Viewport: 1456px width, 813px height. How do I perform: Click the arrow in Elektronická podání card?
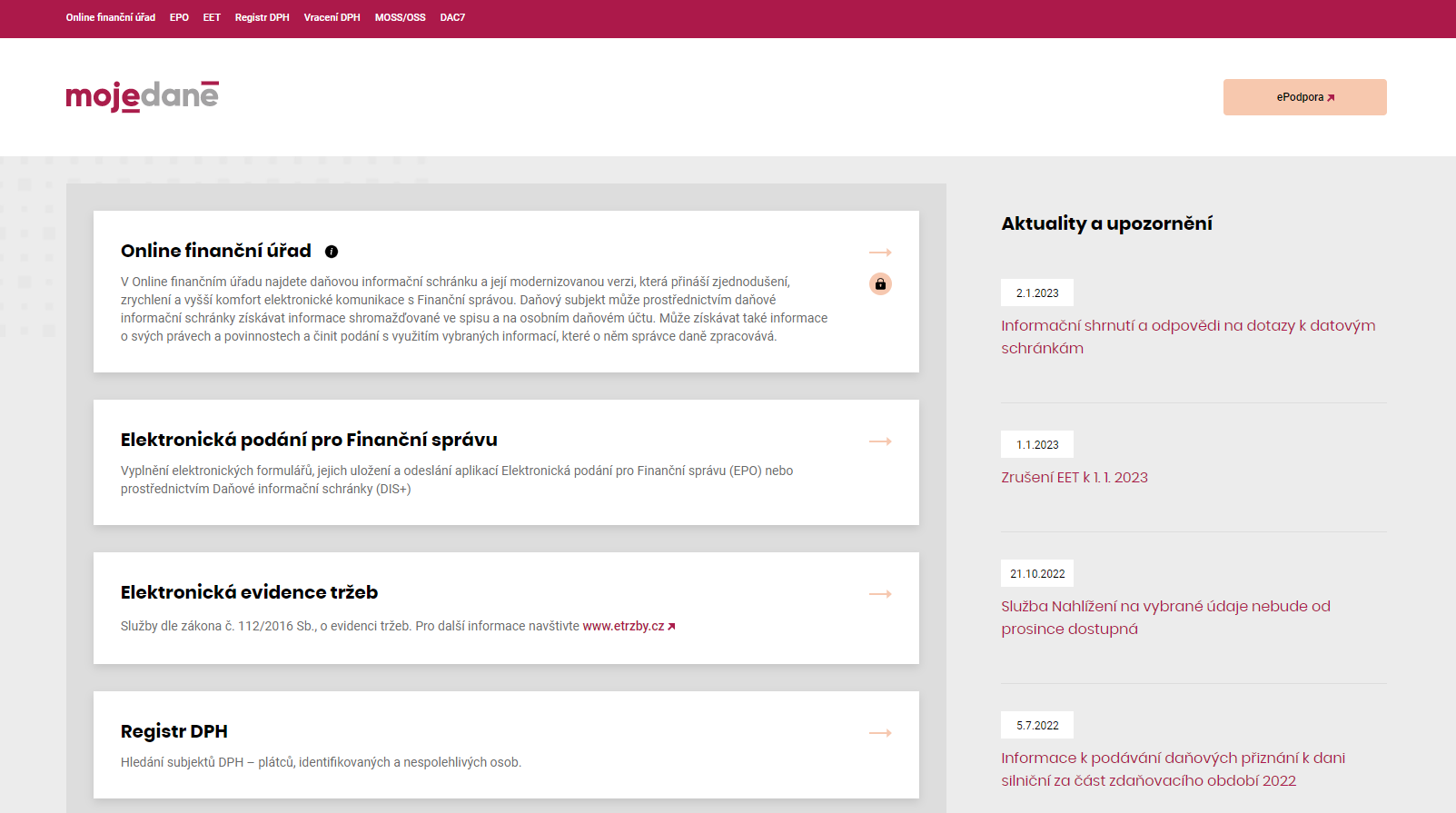click(880, 441)
